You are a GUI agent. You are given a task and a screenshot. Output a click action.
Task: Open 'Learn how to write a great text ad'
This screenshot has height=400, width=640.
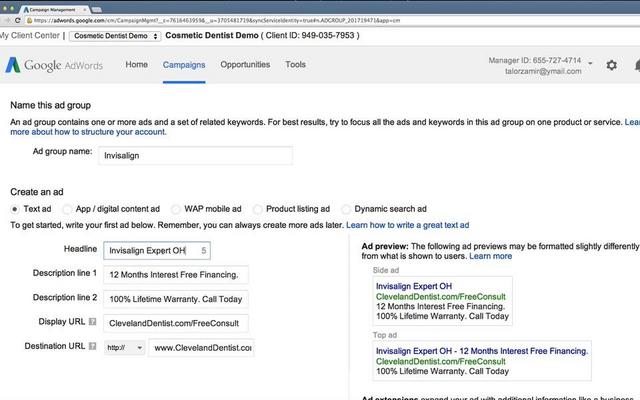pos(407,225)
